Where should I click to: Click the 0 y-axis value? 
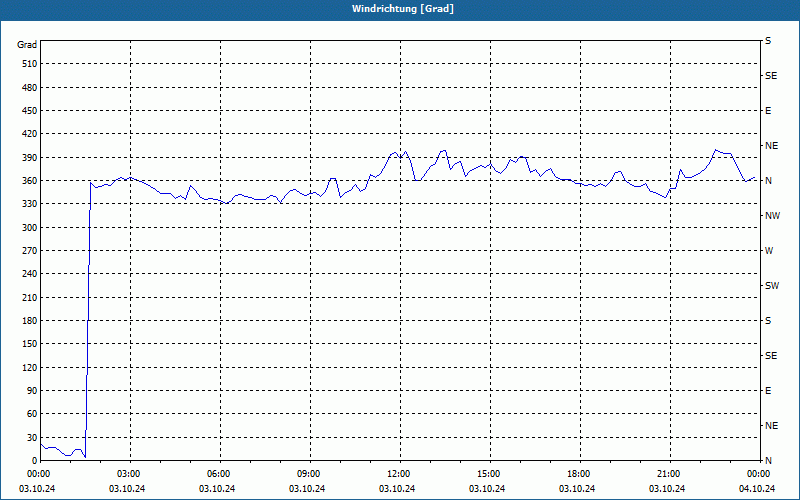[34, 461]
